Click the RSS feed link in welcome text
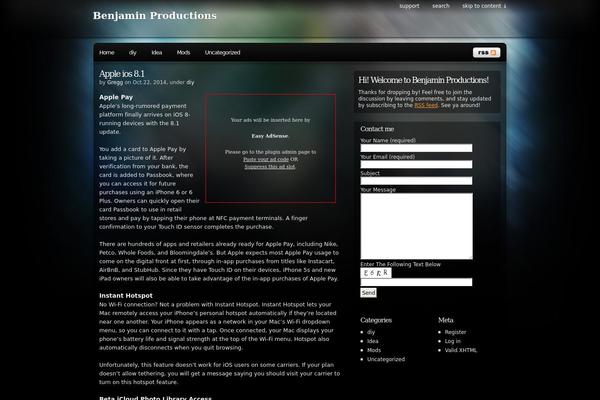 click(426, 105)
